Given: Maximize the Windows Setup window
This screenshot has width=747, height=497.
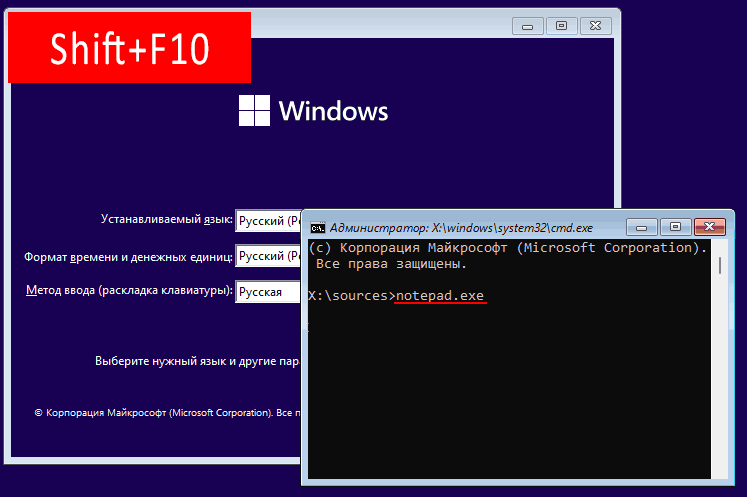Looking at the screenshot, I should 562,26.
